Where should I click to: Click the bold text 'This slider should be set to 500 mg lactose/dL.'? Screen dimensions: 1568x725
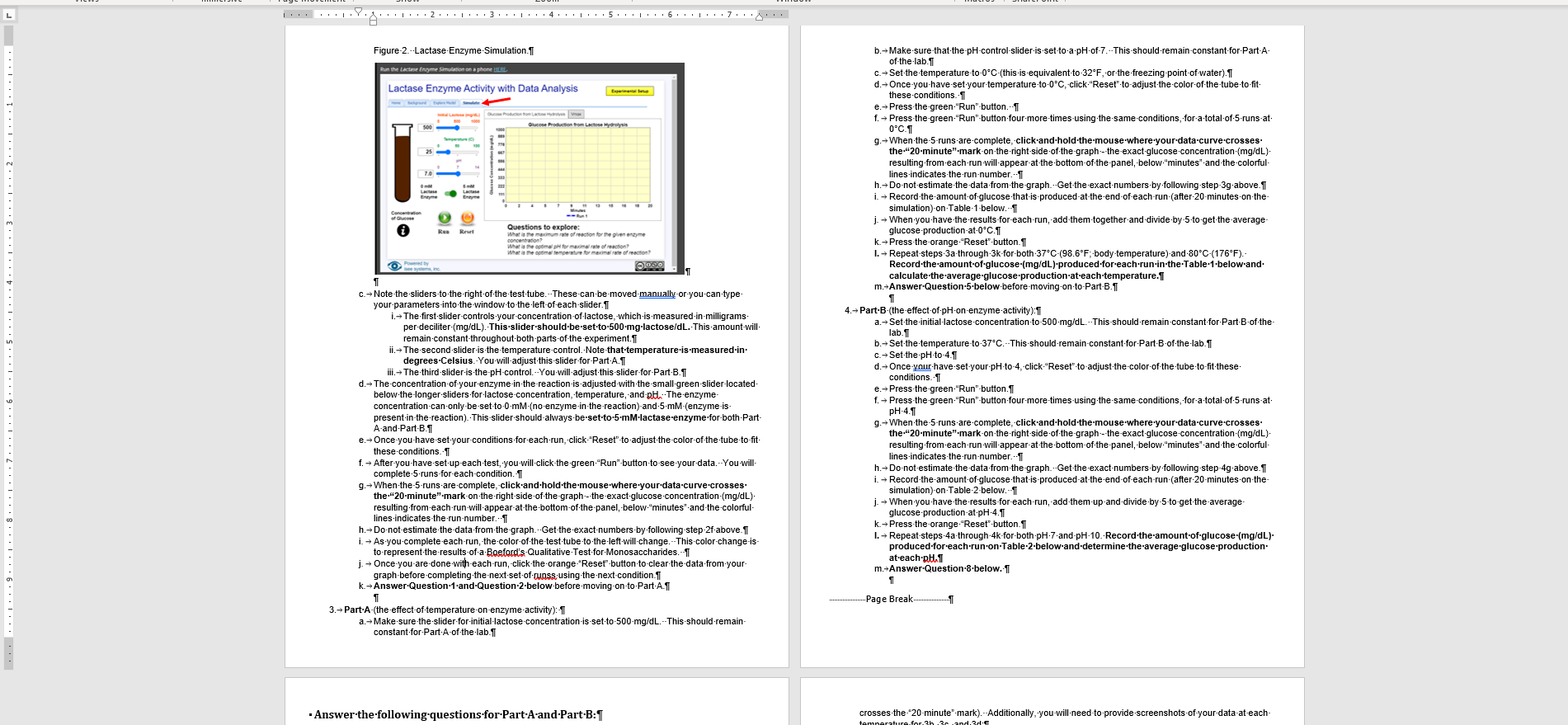[589, 327]
